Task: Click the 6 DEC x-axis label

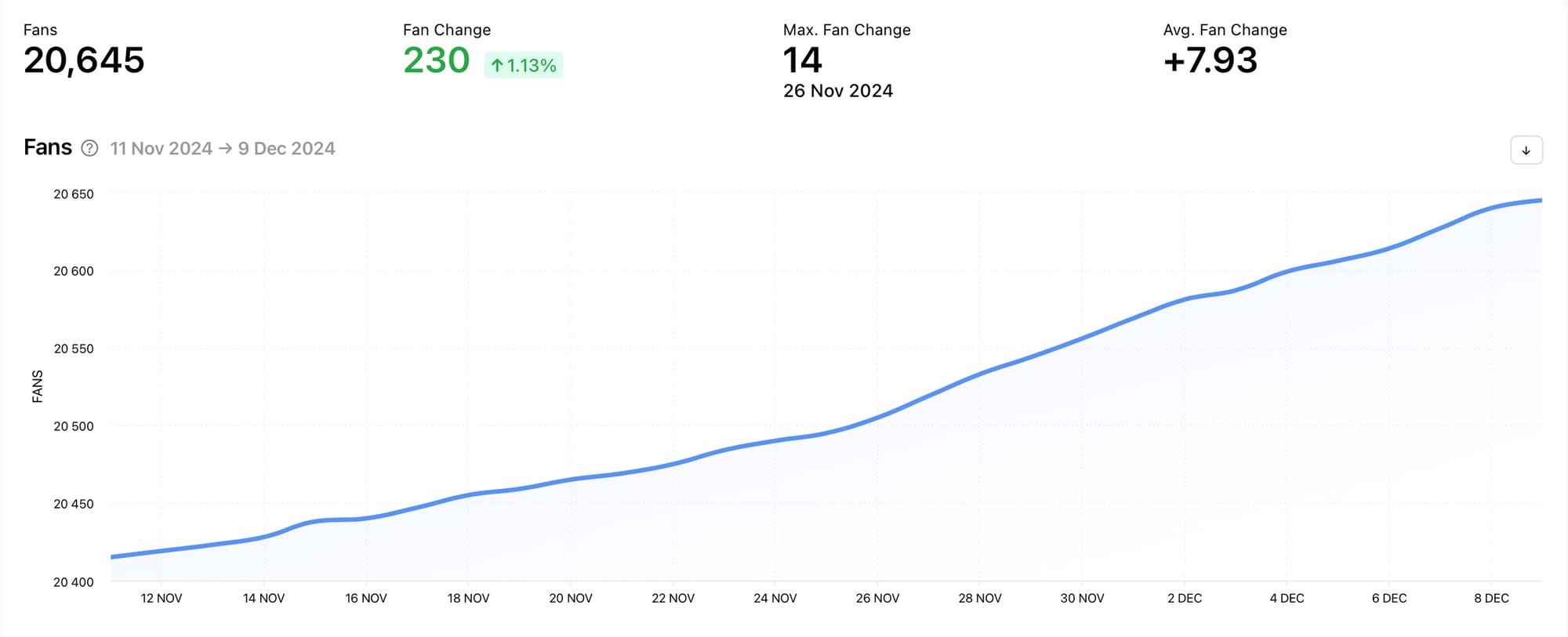Action: coord(1389,598)
